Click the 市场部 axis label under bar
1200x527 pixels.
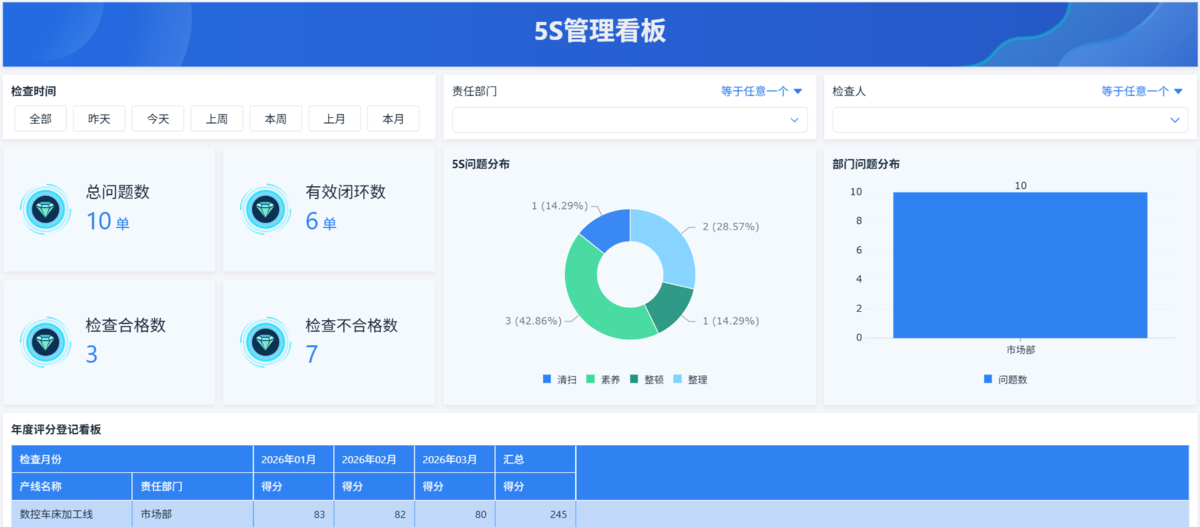coord(1020,350)
